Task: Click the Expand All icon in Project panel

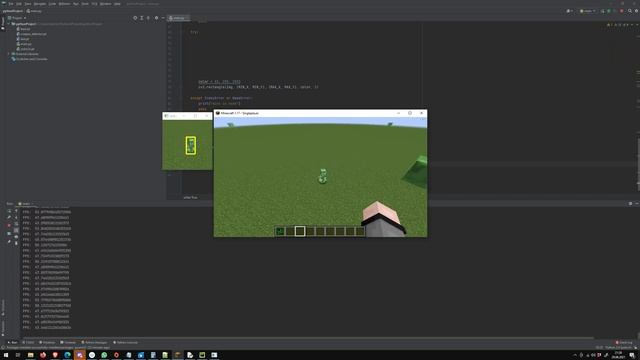Action: 142,18
